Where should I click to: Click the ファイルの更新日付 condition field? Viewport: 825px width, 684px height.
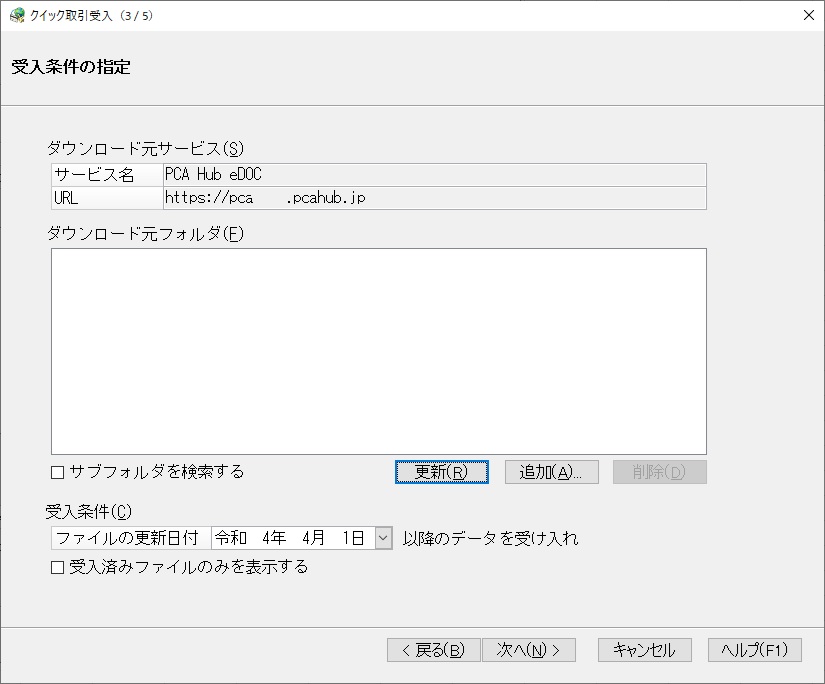(131, 538)
